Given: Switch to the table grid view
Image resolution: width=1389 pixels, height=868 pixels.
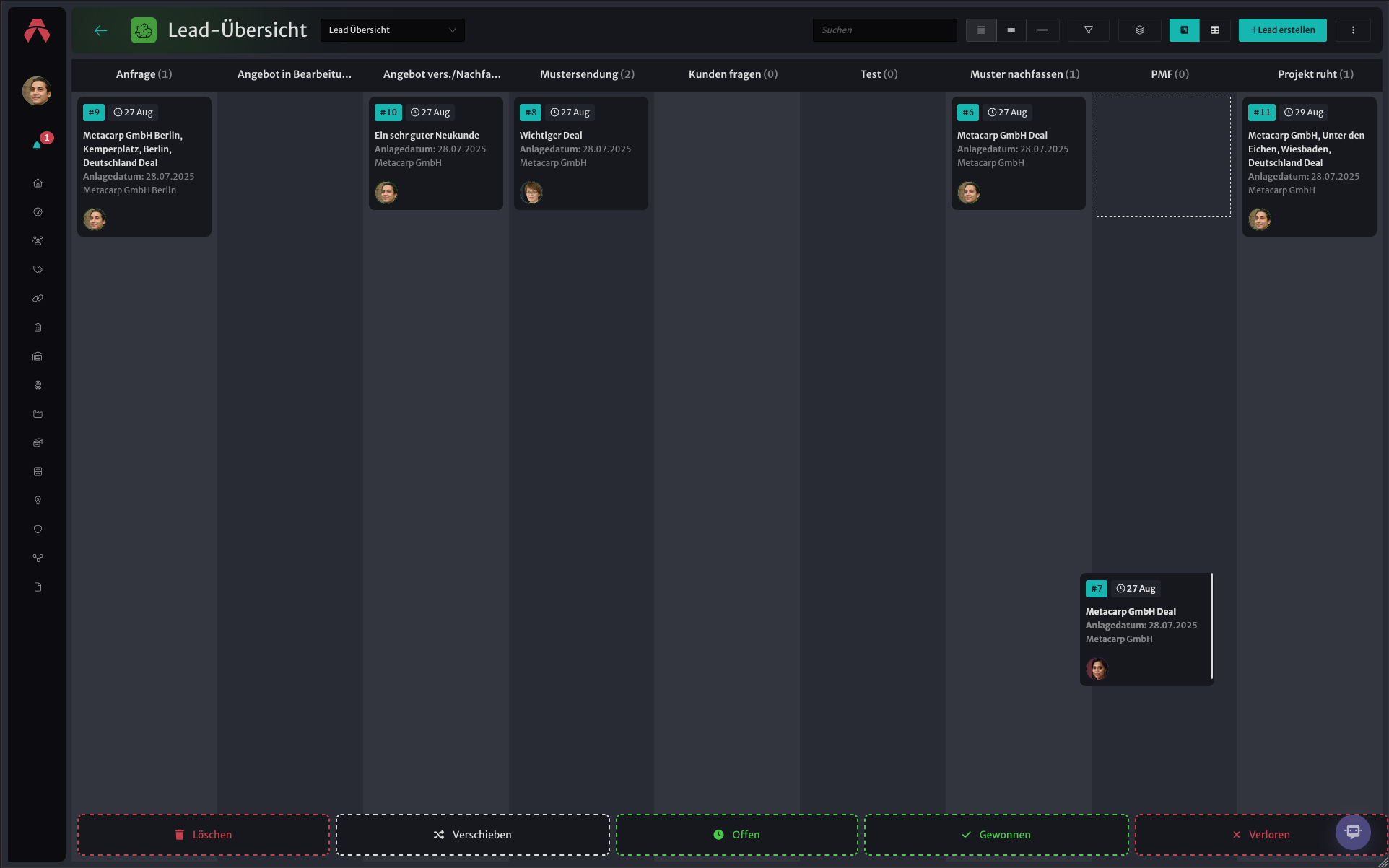Looking at the screenshot, I should coord(1215,30).
